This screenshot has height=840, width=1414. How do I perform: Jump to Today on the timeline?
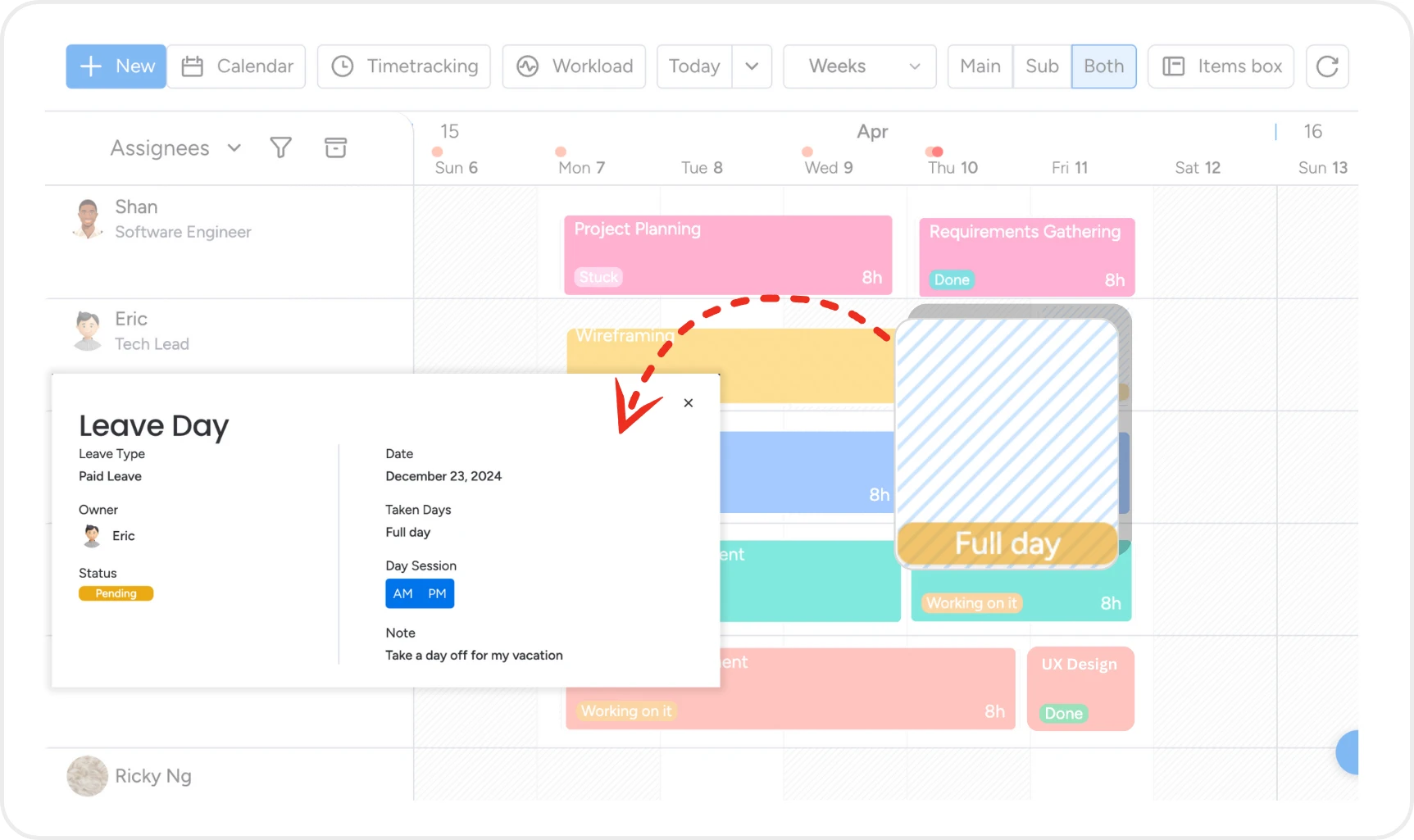(x=693, y=66)
